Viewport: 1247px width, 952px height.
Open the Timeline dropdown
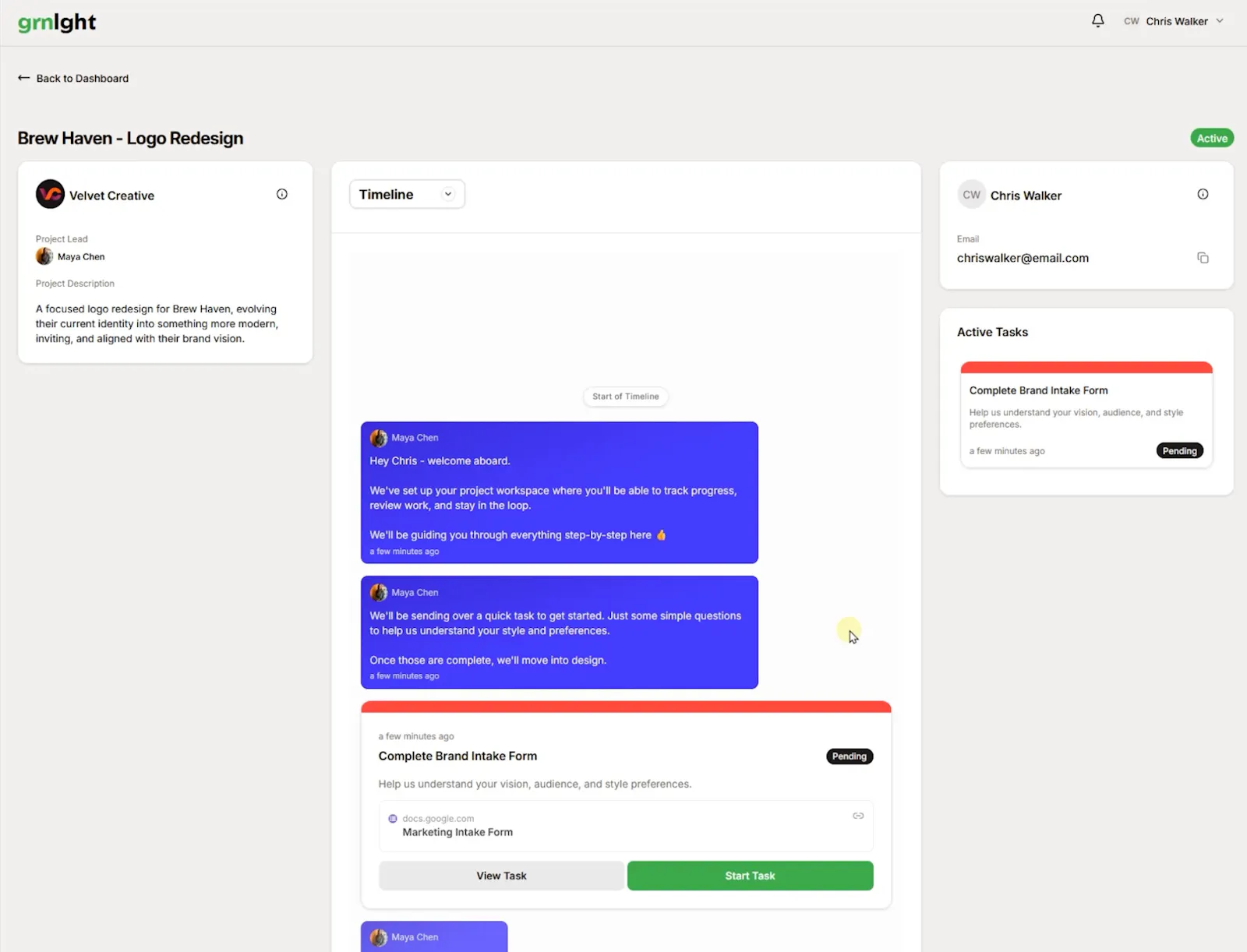click(407, 194)
